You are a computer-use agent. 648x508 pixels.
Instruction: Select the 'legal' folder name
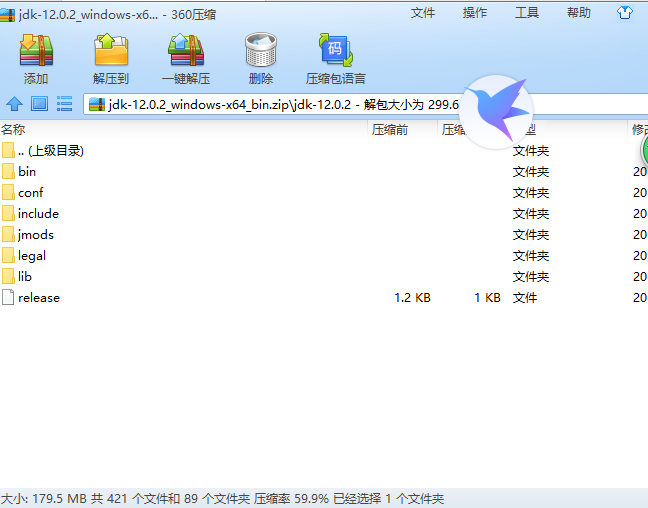click(32, 256)
